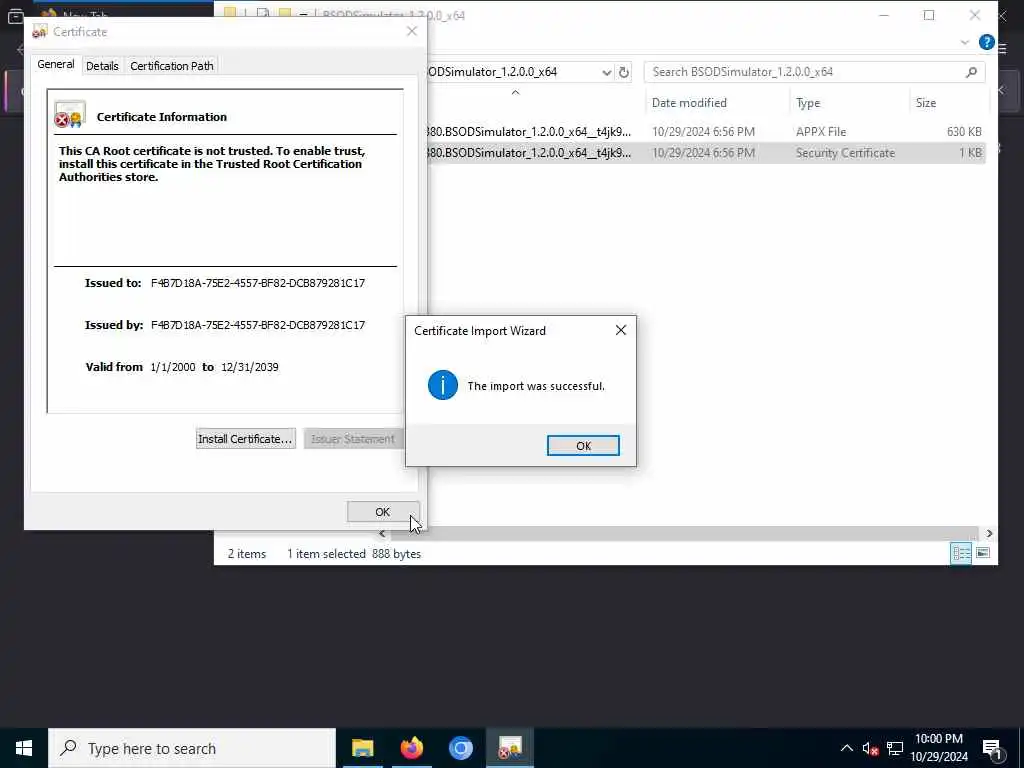The height and width of the screenshot is (768, 1024).
Task: Open Firefox from the taskbar
Action: point(411,748)
